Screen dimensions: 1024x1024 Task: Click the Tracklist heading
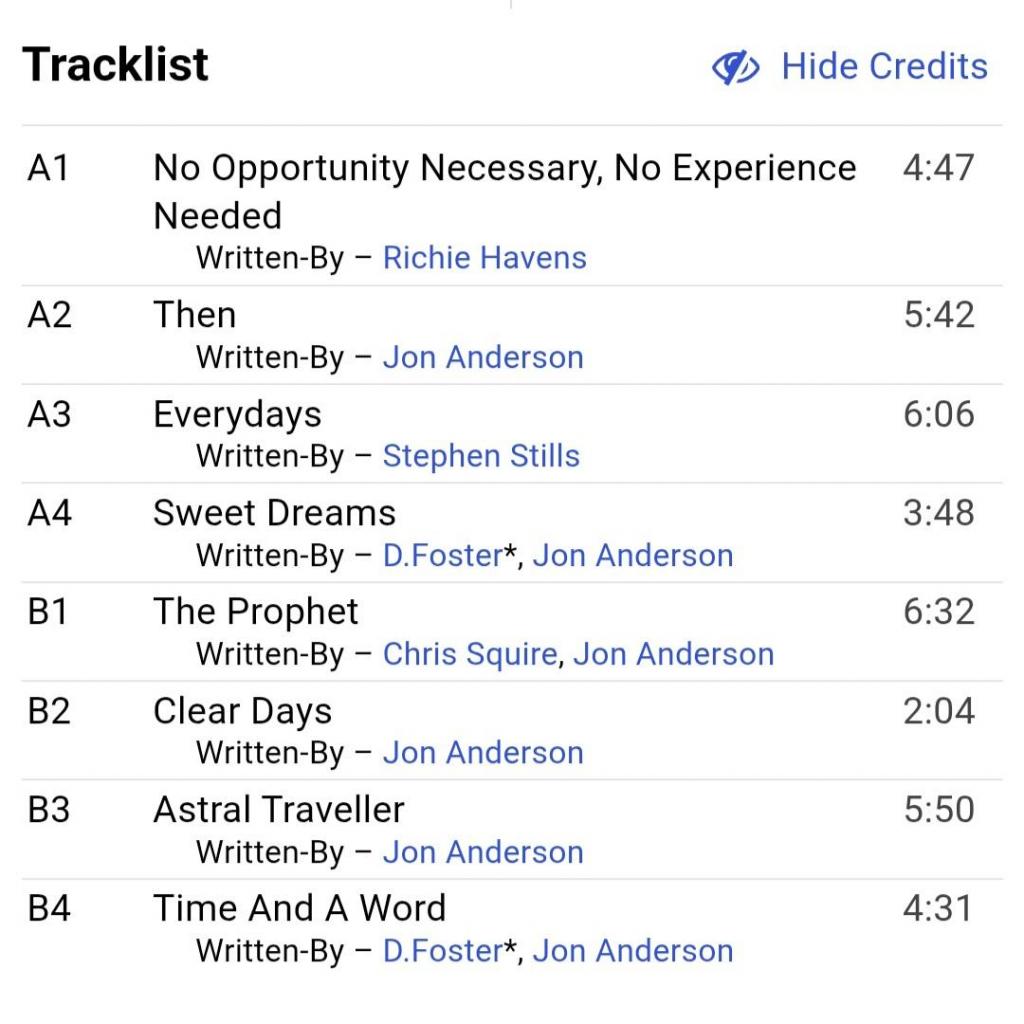click(x=116, y=66)
